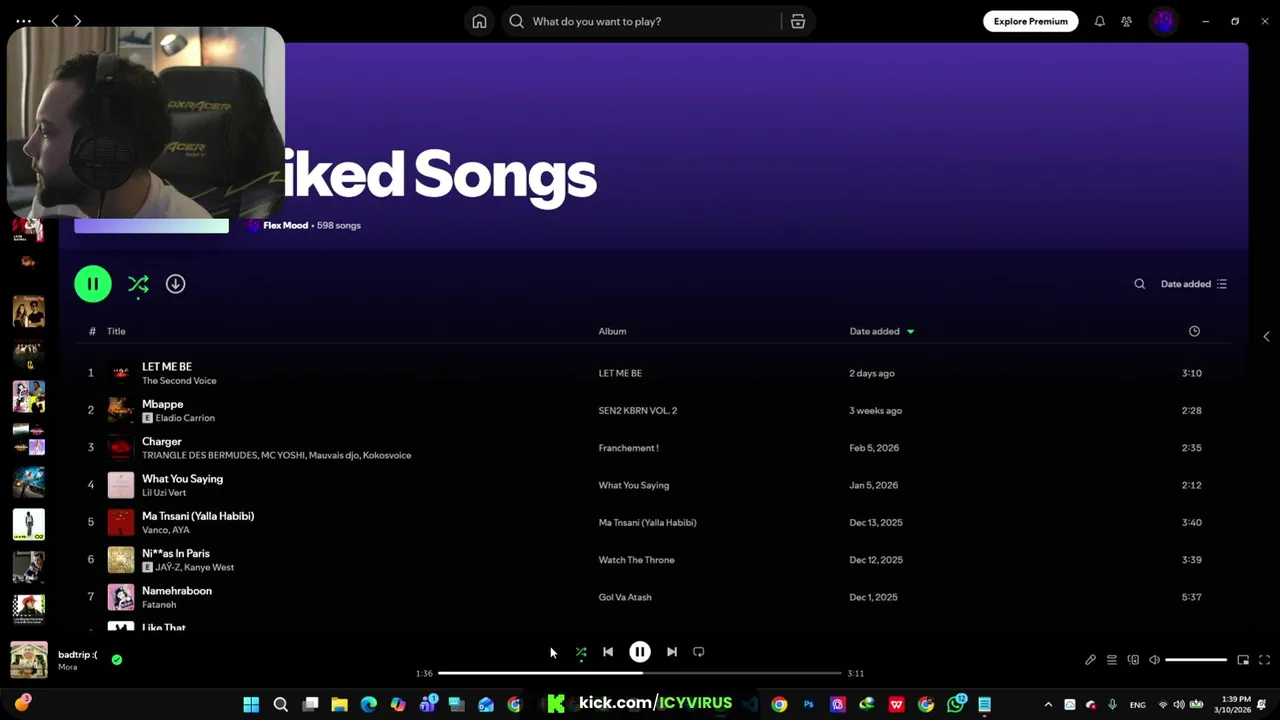Sort by duration clock icon header
Viewport: 1280px width, 720px height.
[1194, 331]
